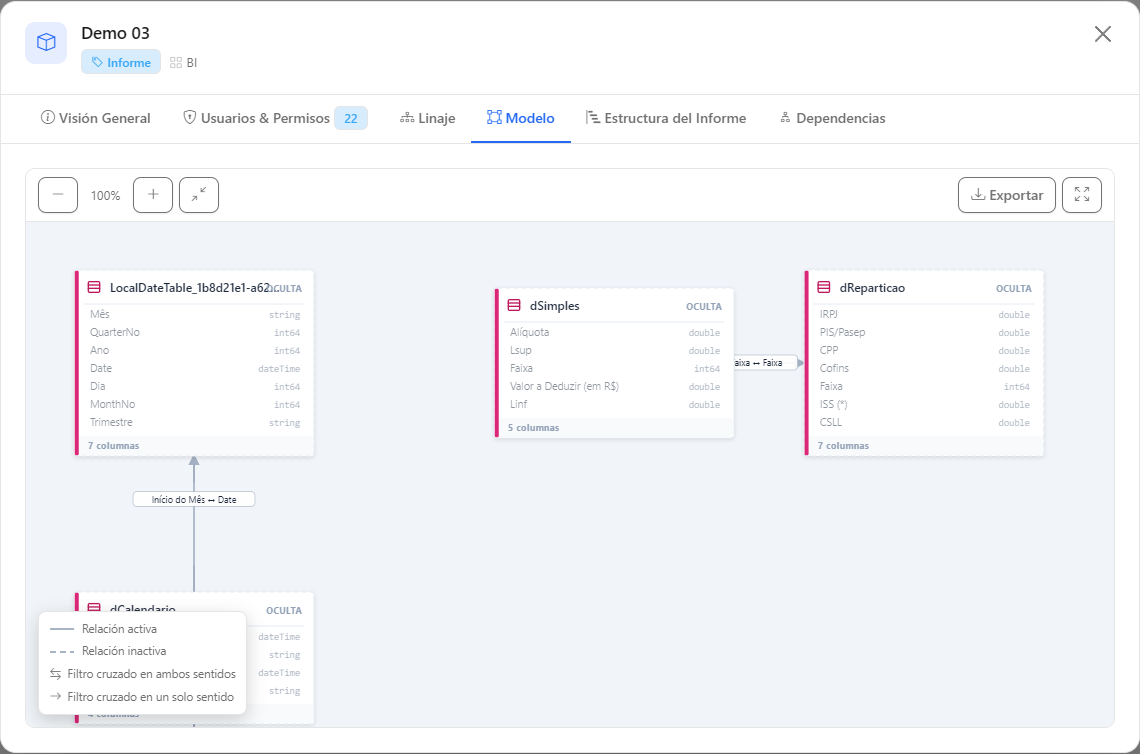
Task: Click the OCULTA label on dCalendario
Action: point(284,611)
